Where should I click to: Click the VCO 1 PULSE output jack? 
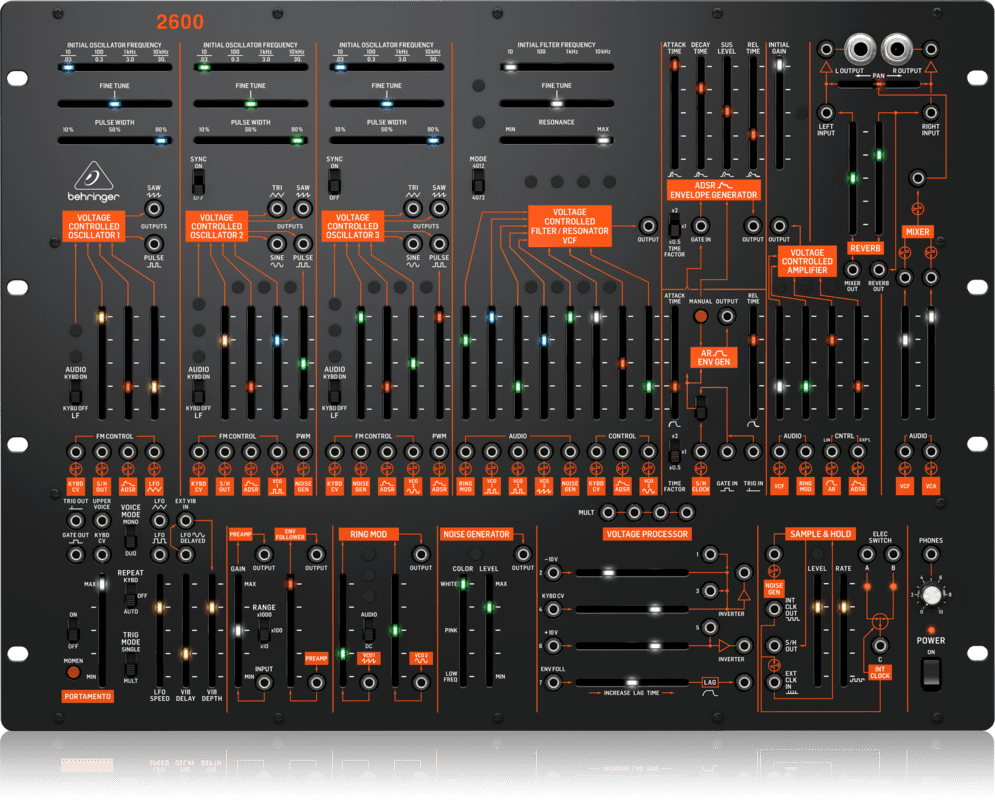click(154, 244)
